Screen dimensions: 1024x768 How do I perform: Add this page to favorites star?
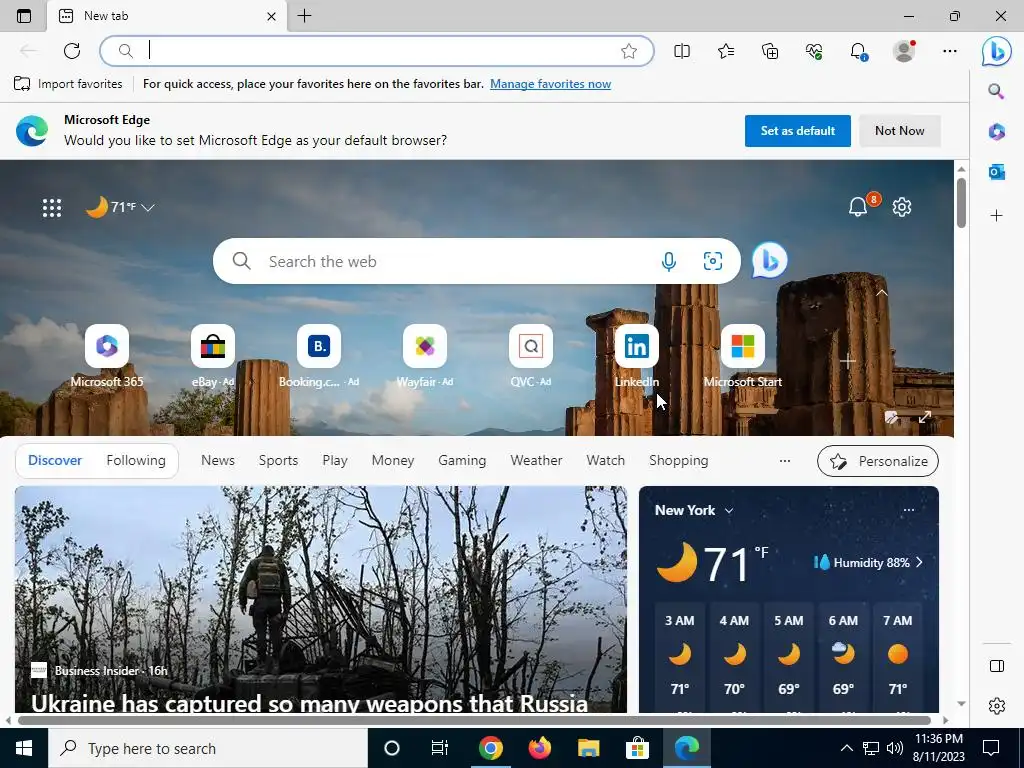click(628, 51)
